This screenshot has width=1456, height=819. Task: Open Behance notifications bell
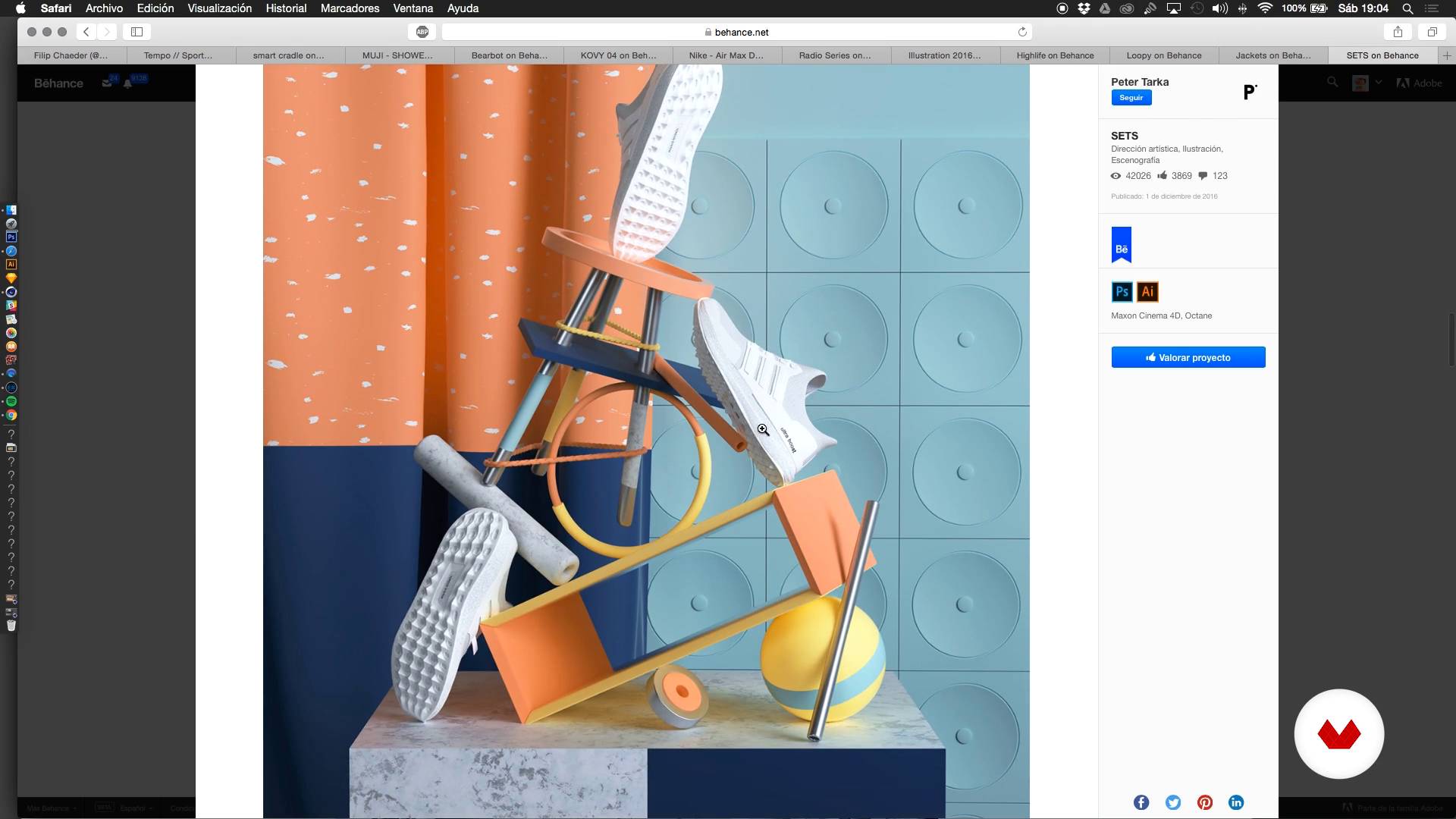pos(127,83)
